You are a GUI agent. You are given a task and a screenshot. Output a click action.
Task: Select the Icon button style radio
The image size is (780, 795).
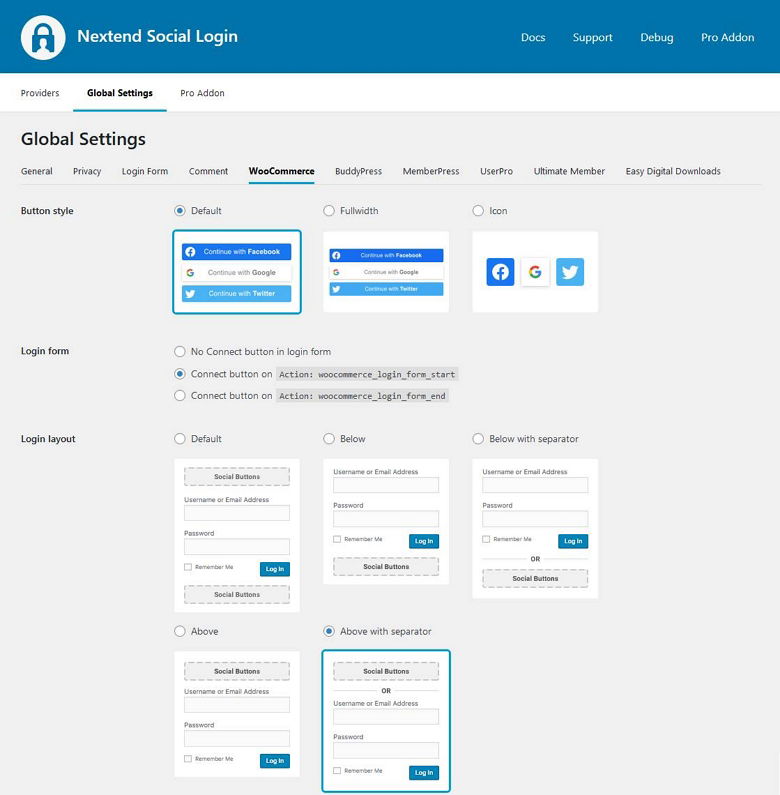point(478,211)
